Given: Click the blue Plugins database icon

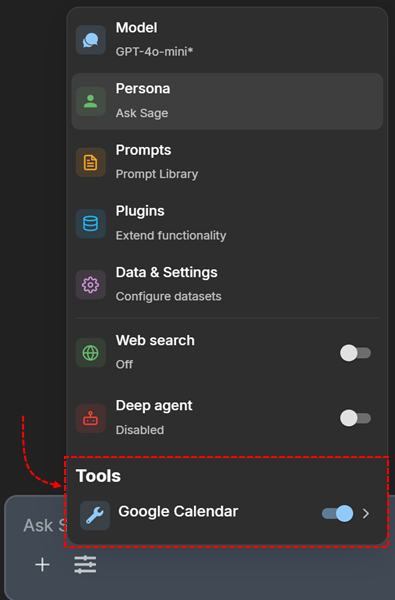Looking at the screenshot, I should click(91, 223).
